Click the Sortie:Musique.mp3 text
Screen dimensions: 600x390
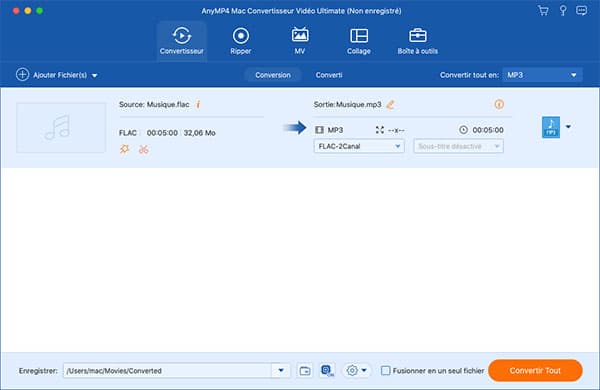(x=347, y=104)
